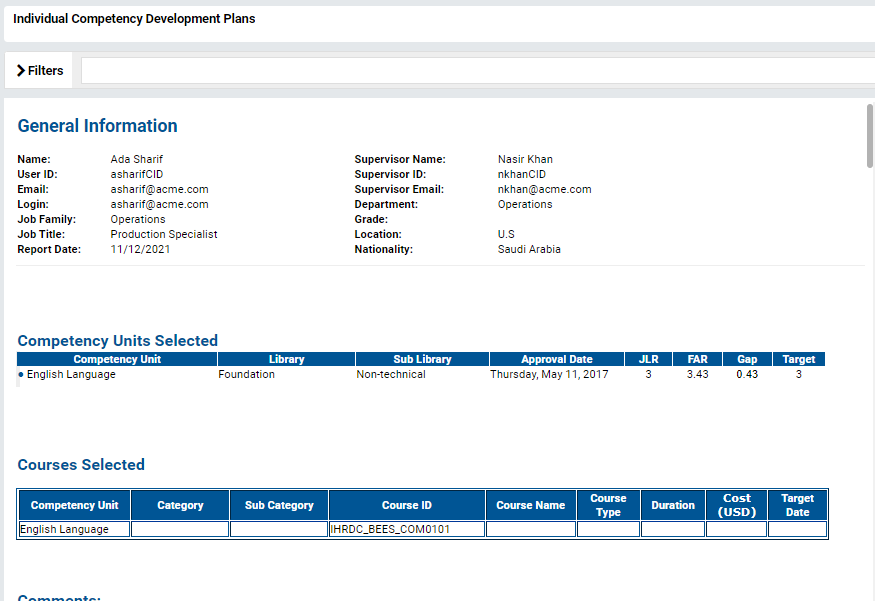Click the Foundation library cell

click(x=247, y=374)
